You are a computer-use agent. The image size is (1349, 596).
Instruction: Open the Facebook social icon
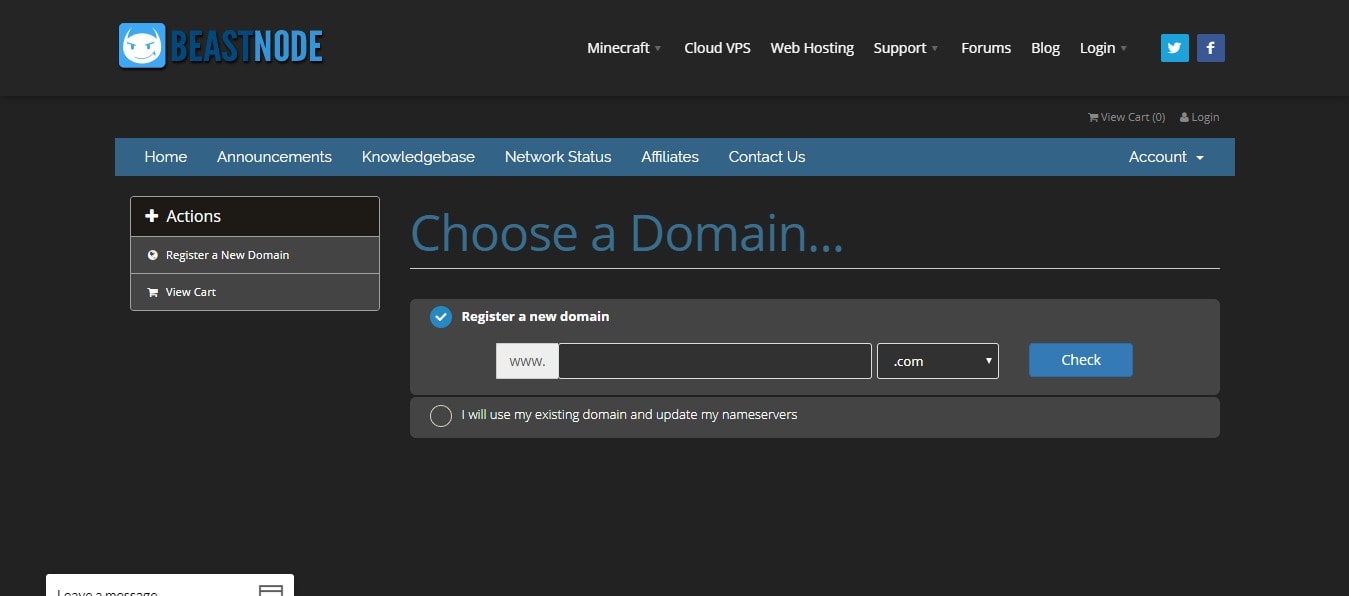pos(1211,48)
